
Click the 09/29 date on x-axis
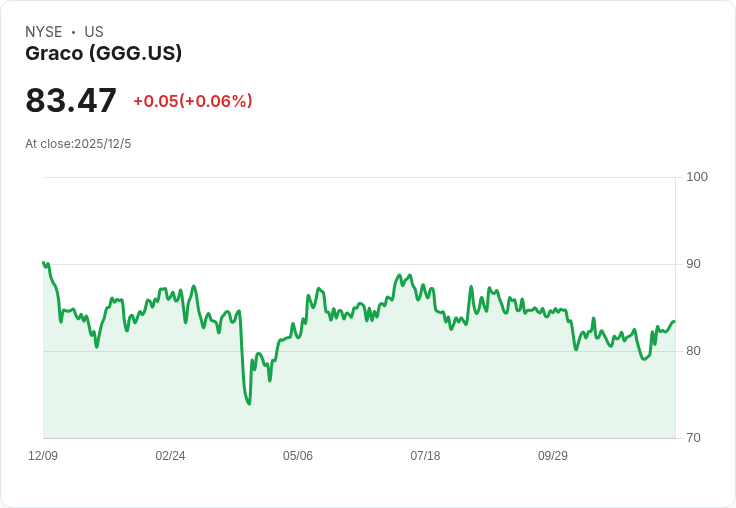[553, 456]
